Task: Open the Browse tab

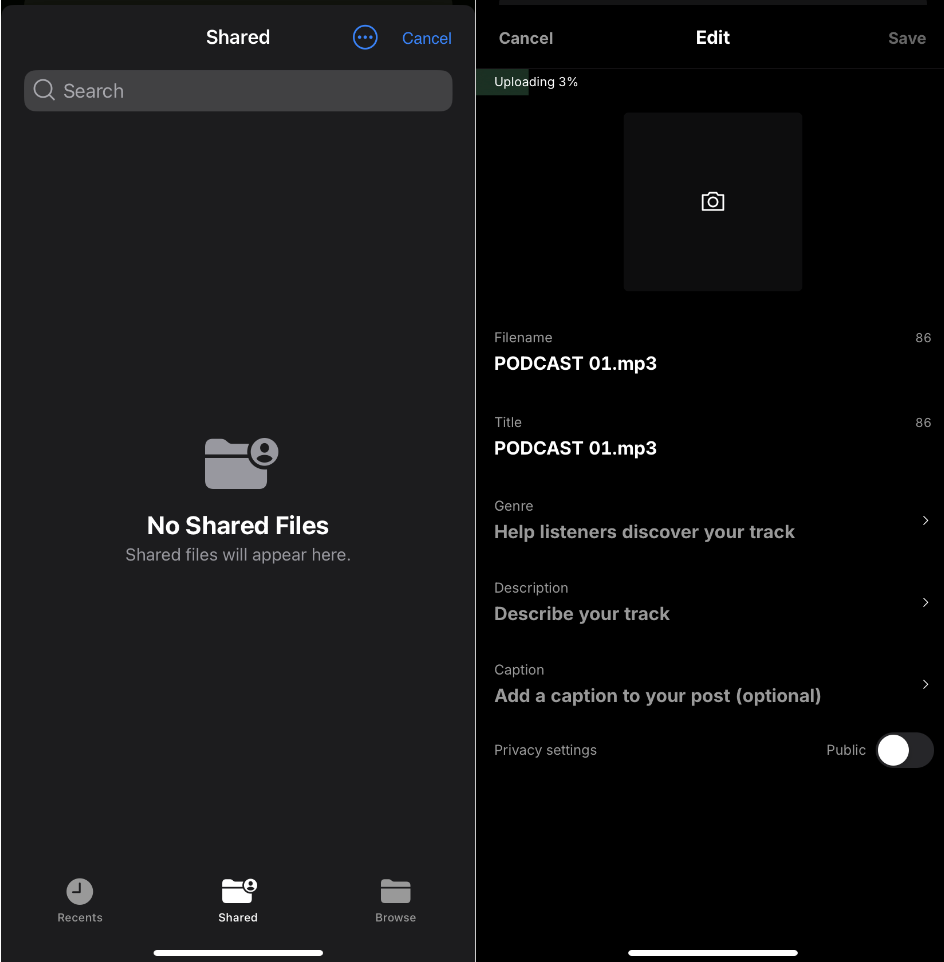Action: 396,901
